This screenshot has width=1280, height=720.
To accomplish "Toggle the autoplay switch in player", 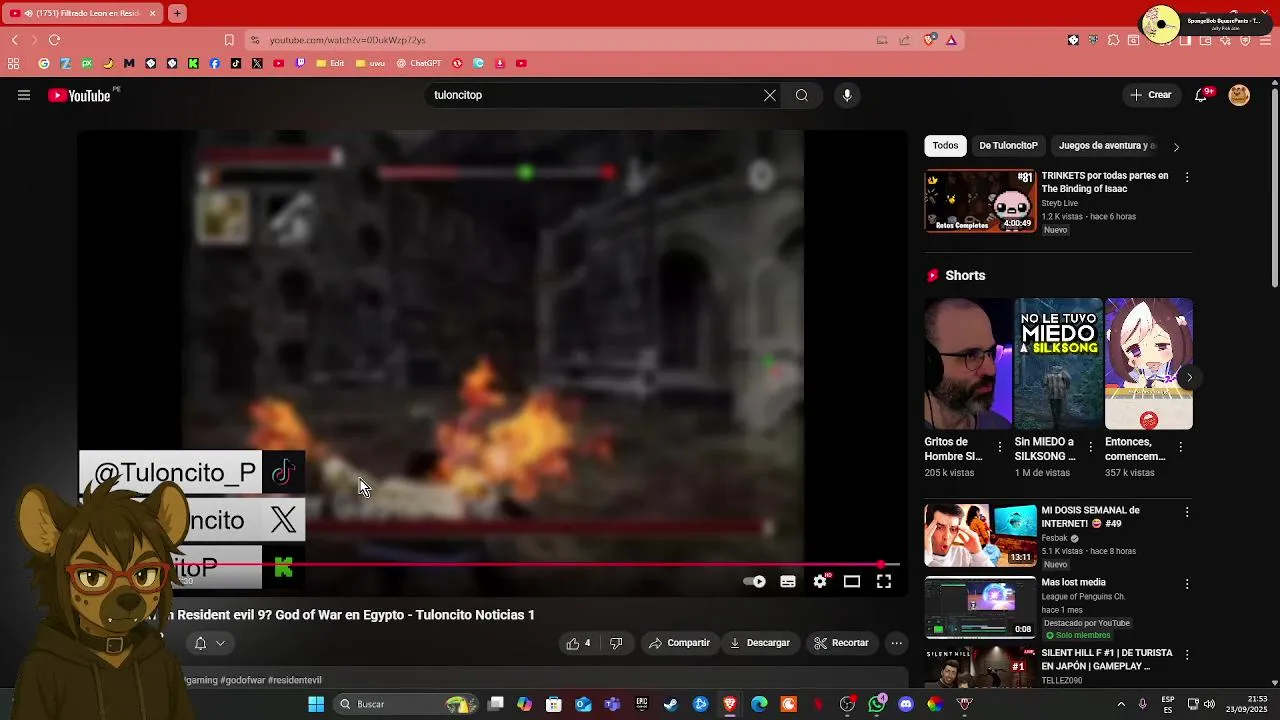I will click(755, 581).
